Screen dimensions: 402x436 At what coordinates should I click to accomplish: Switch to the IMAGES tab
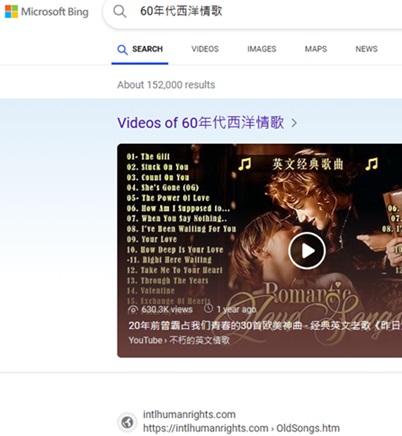coord(262,49)
